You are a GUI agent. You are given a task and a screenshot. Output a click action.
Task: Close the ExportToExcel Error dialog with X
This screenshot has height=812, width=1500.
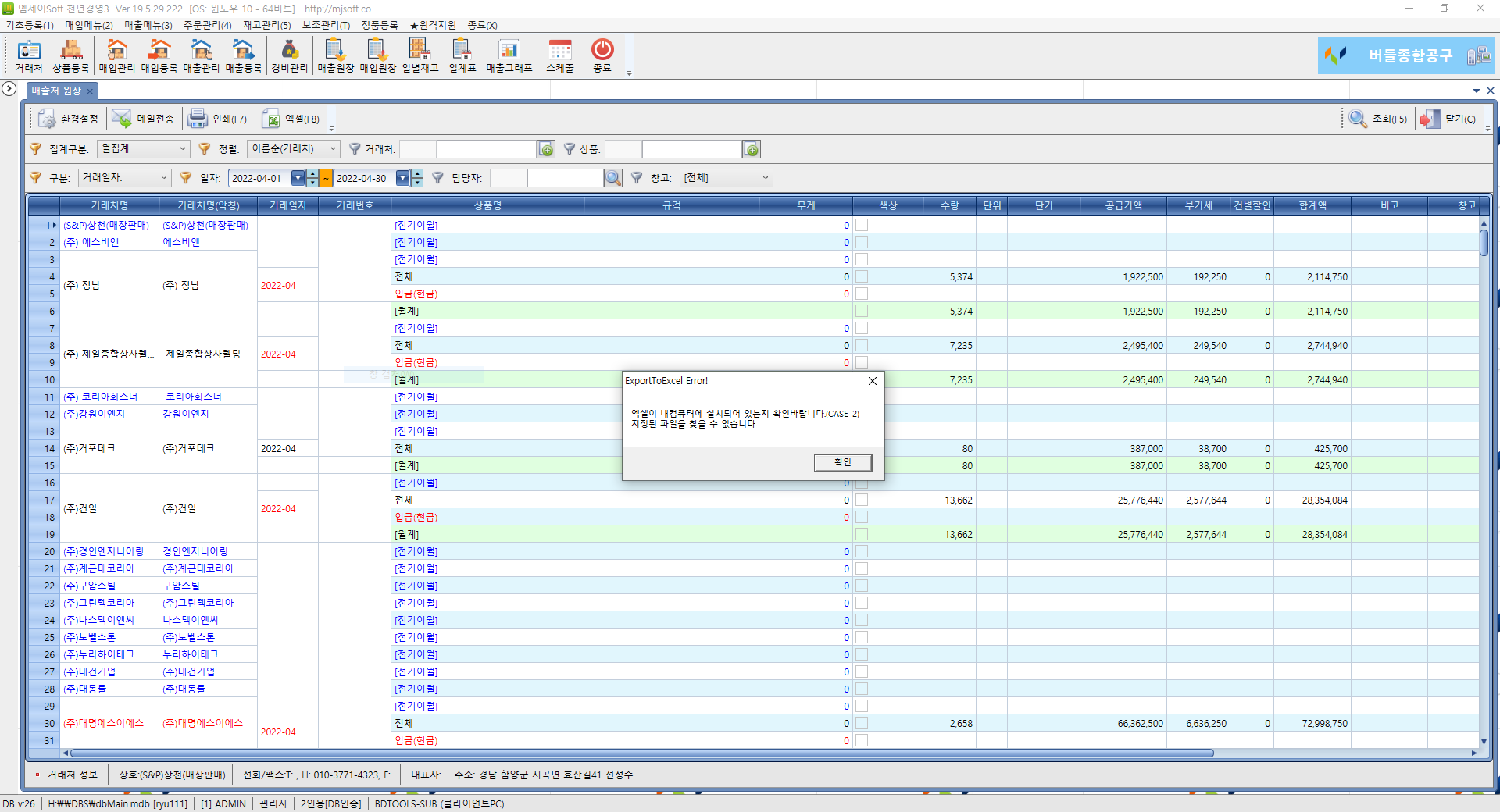873,381
